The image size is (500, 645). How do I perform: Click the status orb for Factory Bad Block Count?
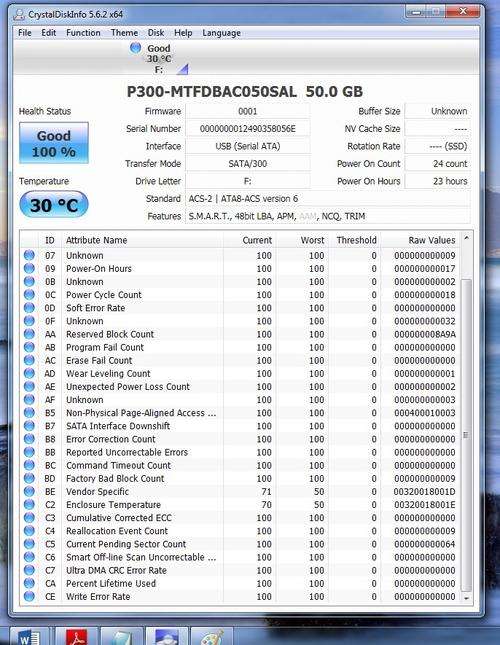point(29,478)
